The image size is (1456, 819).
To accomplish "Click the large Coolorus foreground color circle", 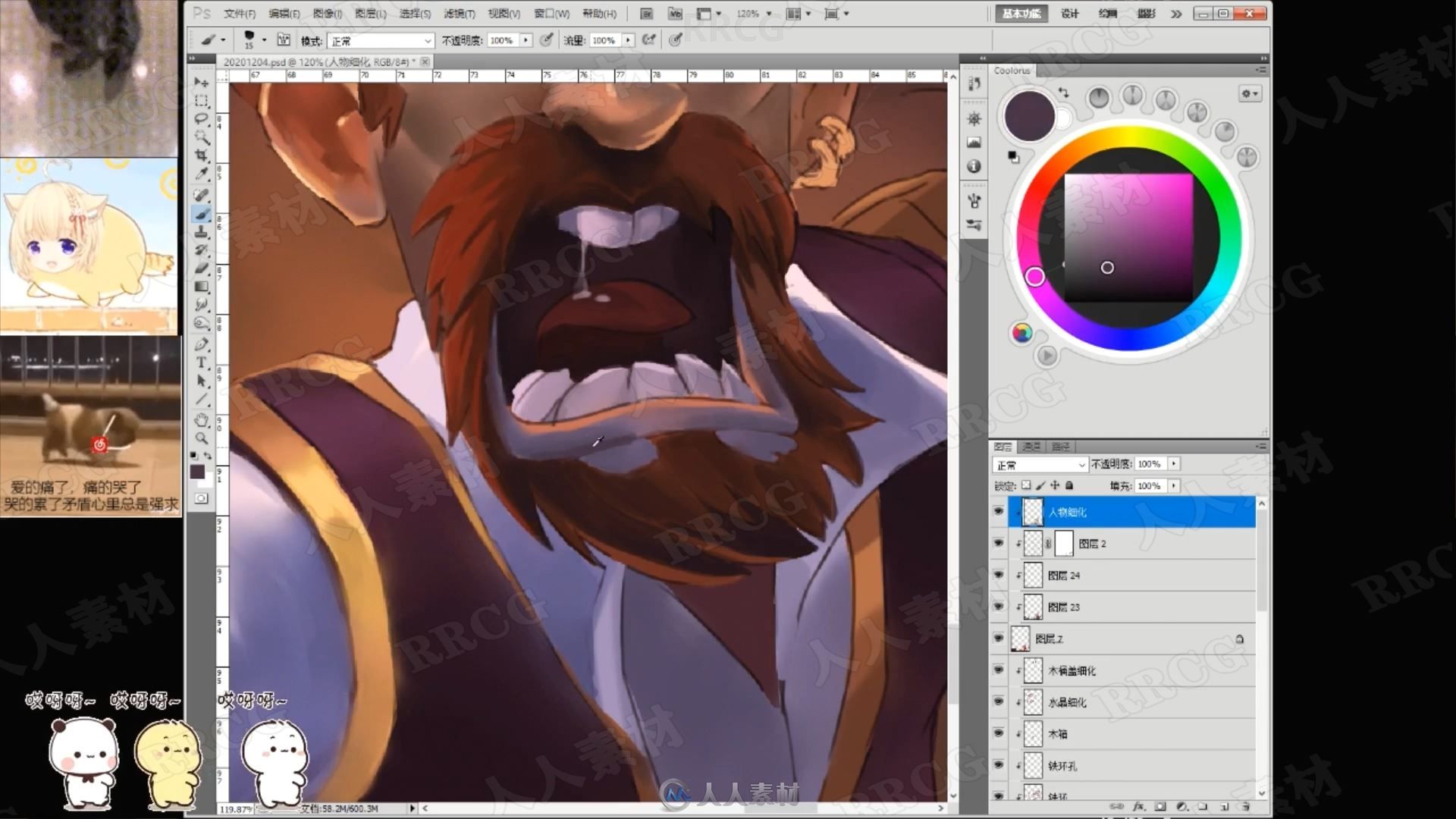I will 1029,115.
